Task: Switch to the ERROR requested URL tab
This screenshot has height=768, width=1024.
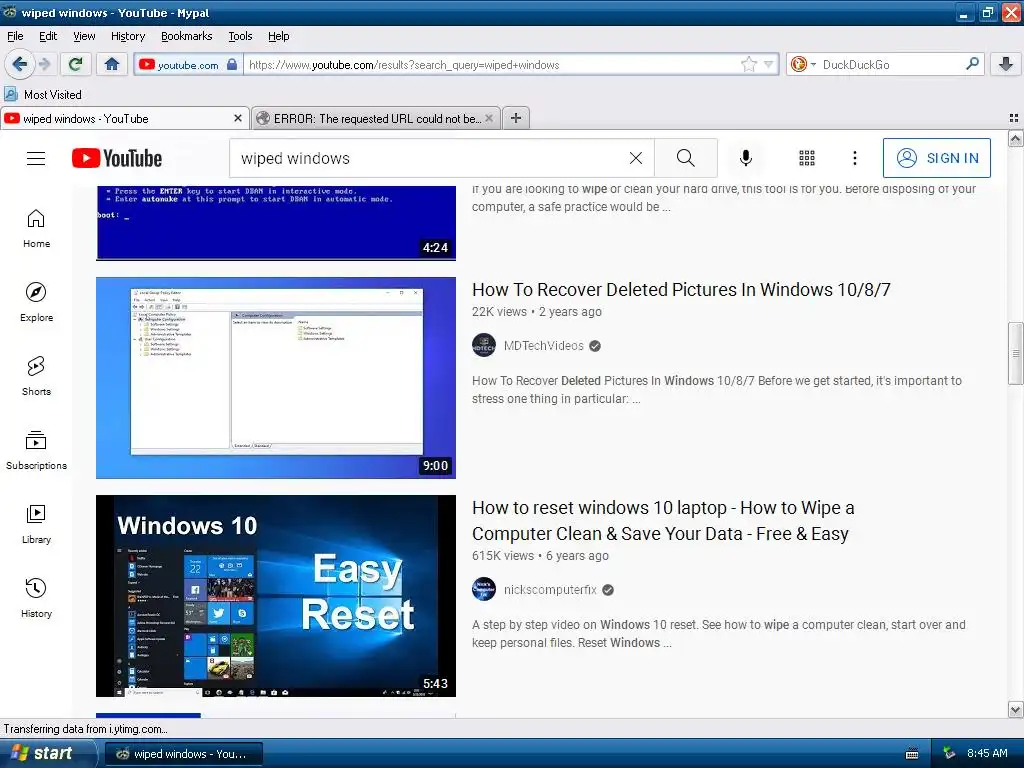Action: click(376, 118)
